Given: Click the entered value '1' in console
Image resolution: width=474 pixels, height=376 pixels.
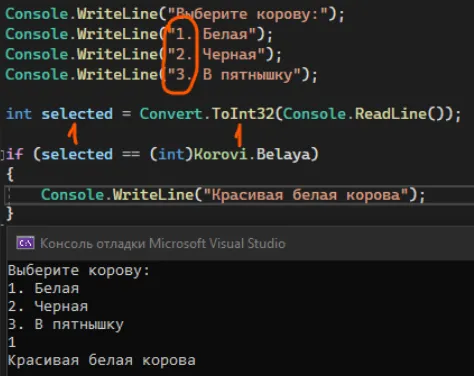Looking at the screenshot, I should pos(12,342).
